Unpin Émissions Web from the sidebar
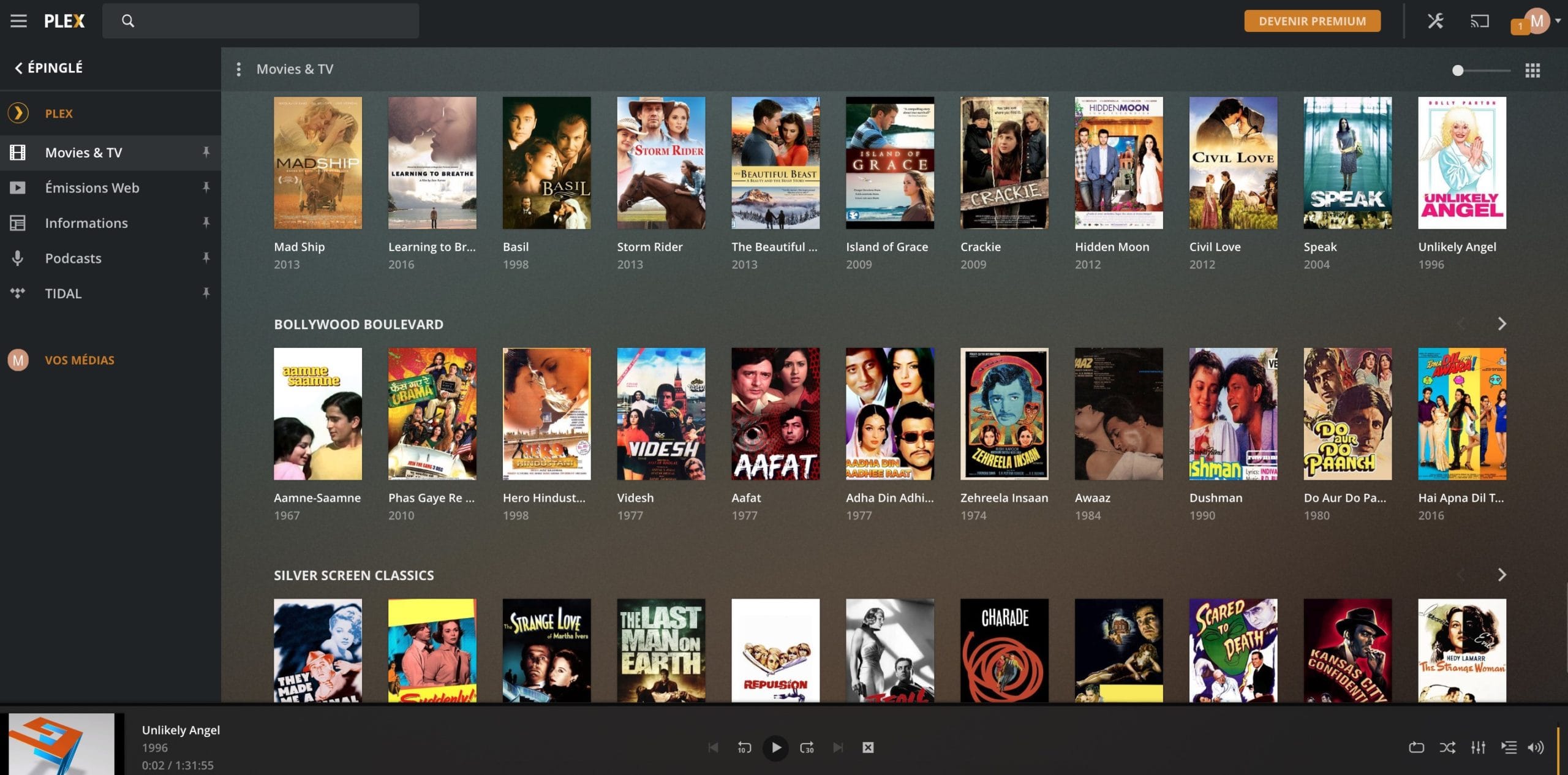1568x775 pixels. coord(207,187)
